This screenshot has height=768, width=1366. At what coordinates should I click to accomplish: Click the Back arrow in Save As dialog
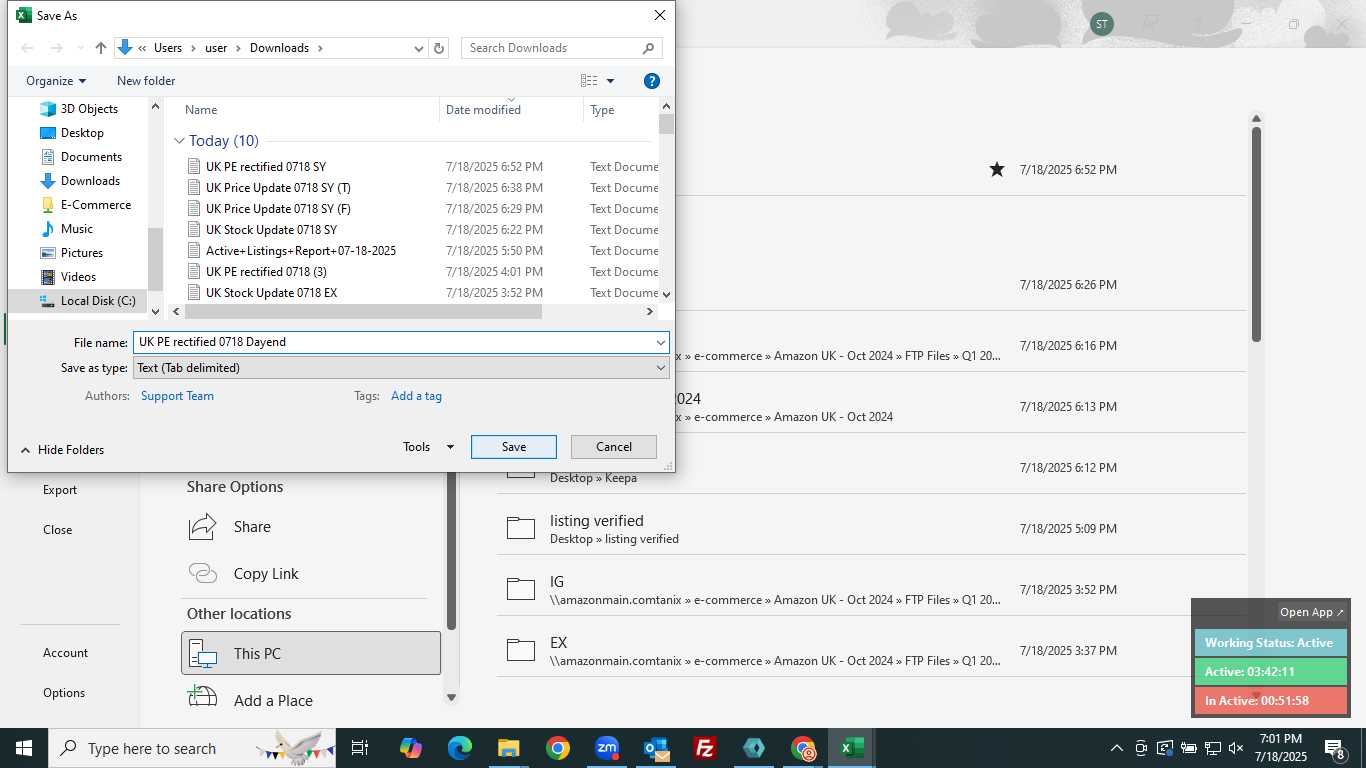click(x=28, y=48)
